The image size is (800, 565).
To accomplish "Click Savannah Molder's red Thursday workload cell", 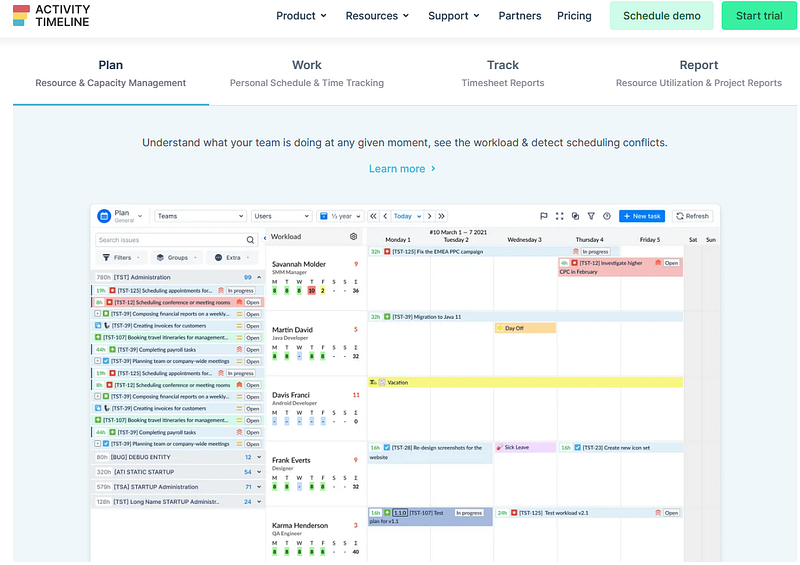I will 311,291.
